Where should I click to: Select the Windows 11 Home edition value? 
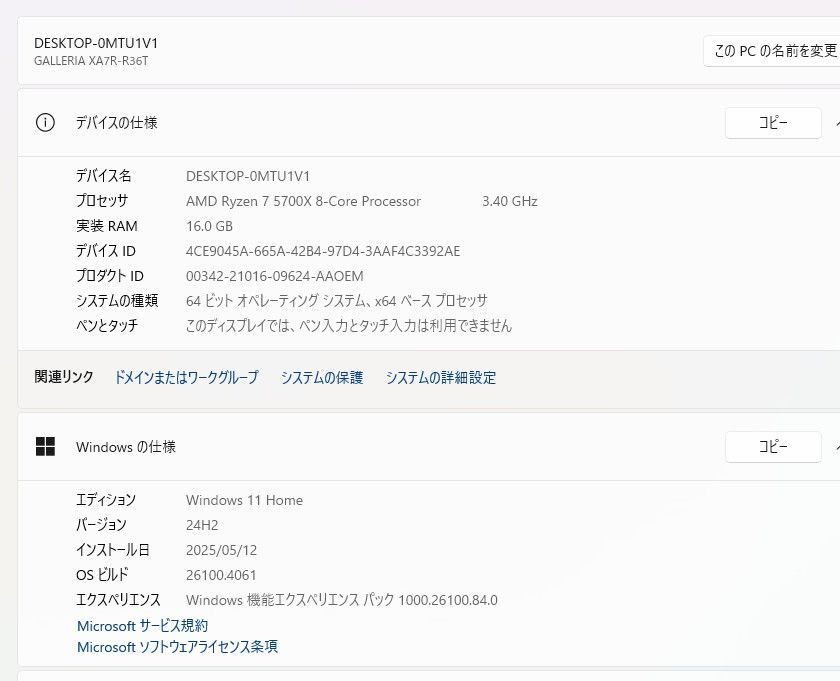click(x=244, y=500)
